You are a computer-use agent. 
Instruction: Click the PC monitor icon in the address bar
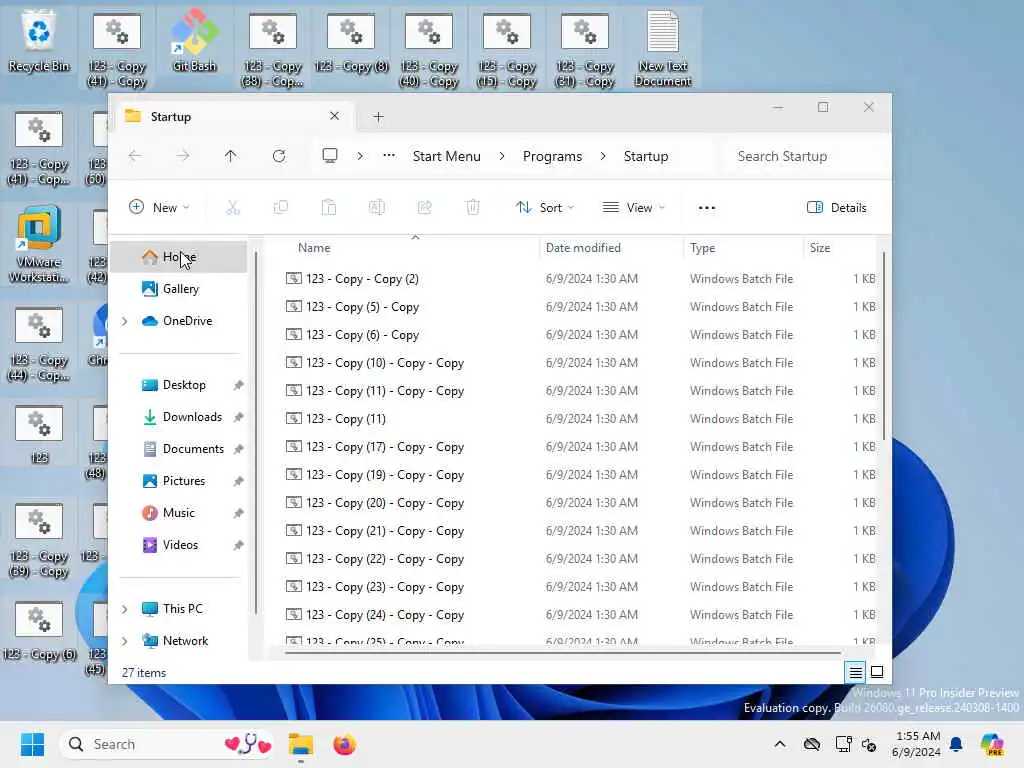tap(330, 155)
